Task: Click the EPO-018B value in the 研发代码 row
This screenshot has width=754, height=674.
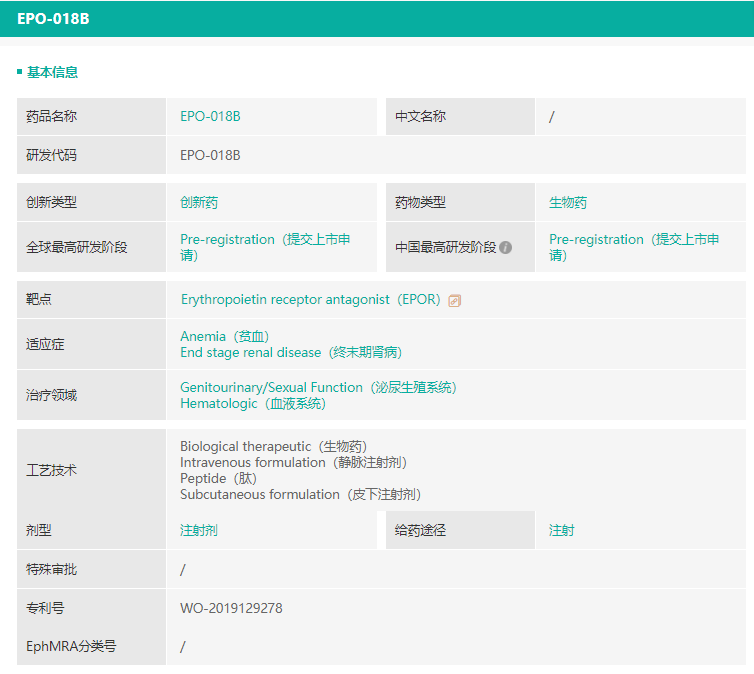Action: [210, 155]
